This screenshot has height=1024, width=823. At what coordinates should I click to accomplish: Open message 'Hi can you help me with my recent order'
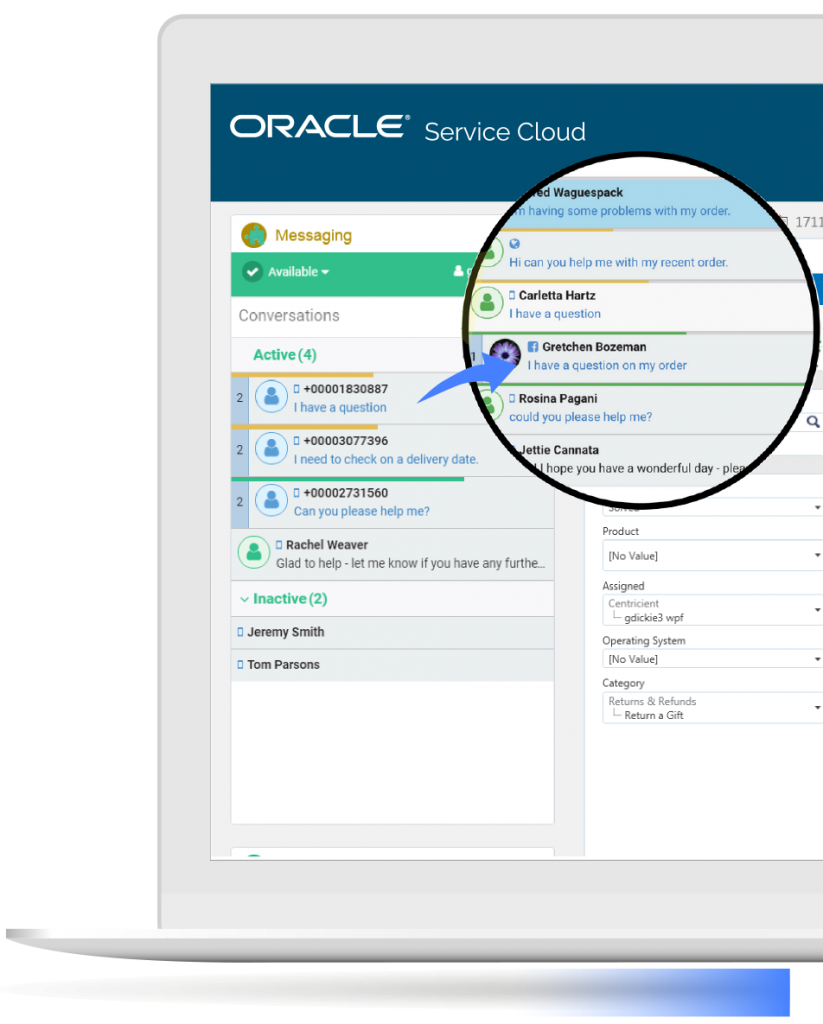[x=618, y=263]
